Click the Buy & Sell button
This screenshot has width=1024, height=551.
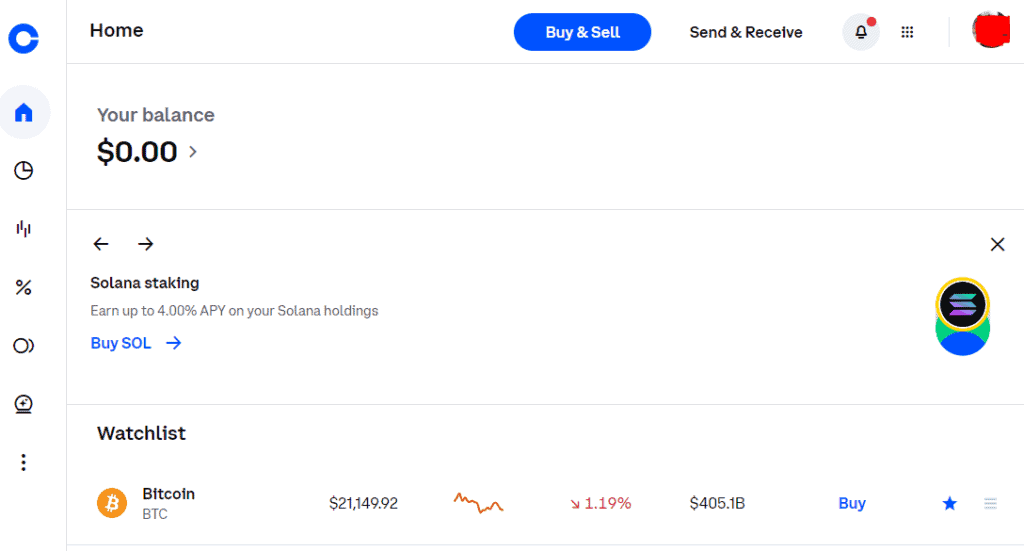click(582, 32)
